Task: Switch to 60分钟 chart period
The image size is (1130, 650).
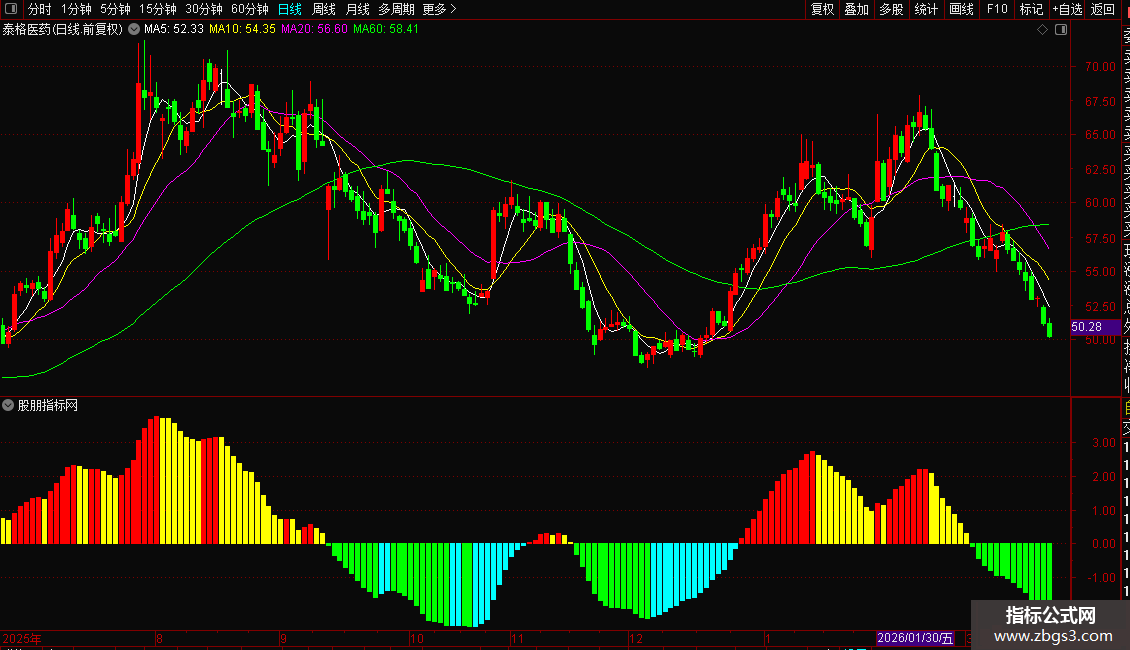Action: pyautogui.click(x=250, y=9)
